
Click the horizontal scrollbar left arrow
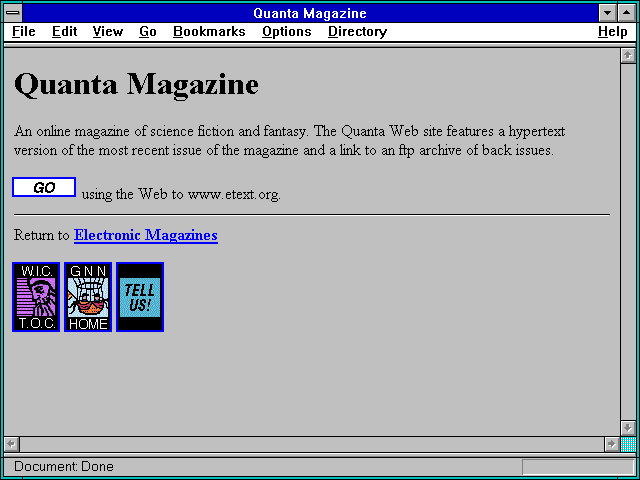12,444
